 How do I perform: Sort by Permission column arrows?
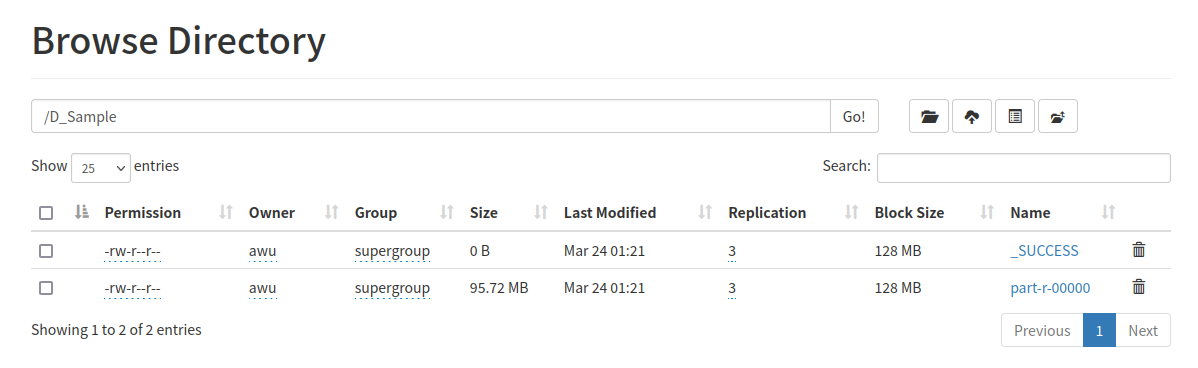pyautogui.click(x=225, y=212)
